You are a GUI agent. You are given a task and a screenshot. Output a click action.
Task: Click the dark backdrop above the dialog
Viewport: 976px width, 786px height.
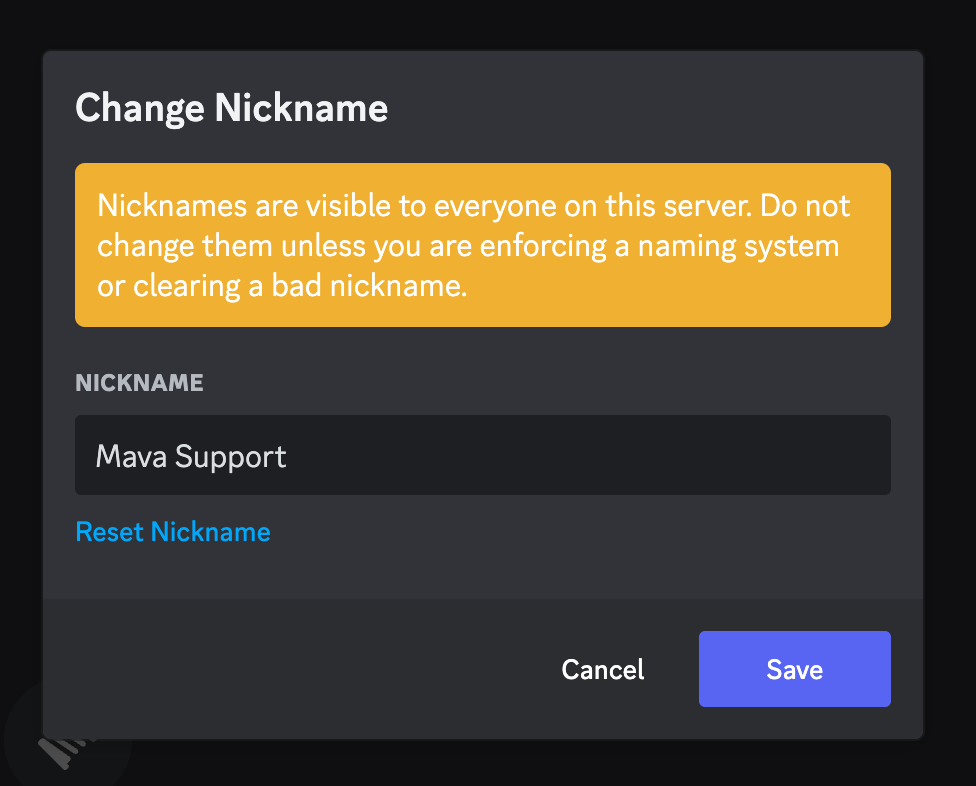click(x=488, y=24)
